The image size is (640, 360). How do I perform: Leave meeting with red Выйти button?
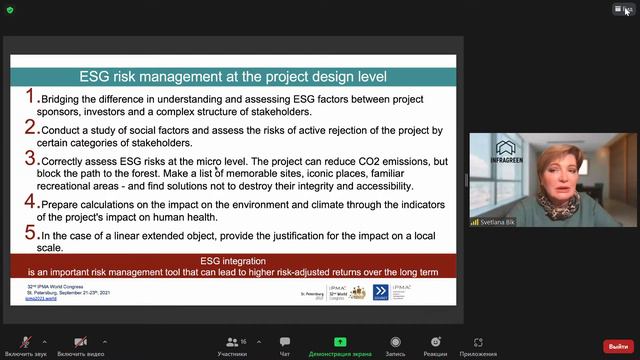pyautogui.click(x=618, y=347)
